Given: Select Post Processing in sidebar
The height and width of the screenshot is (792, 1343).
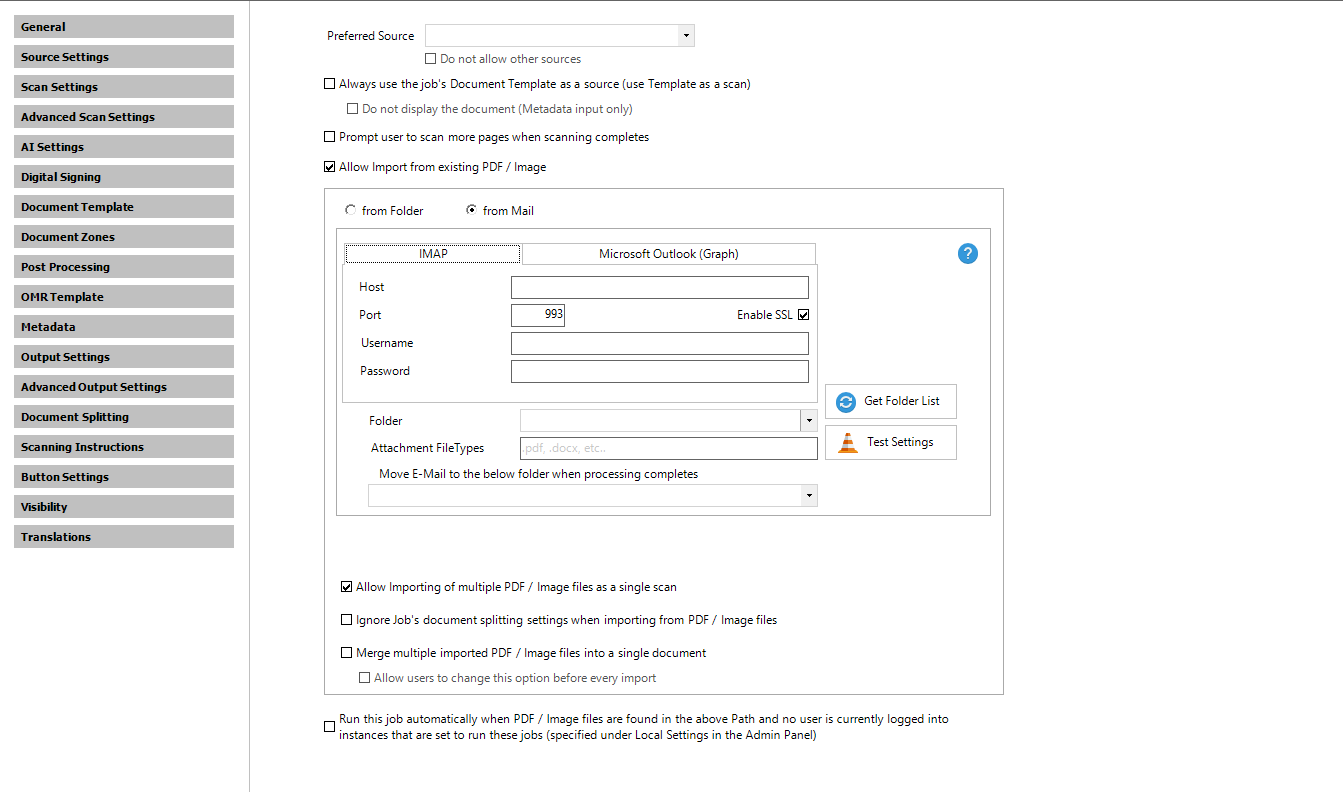Looking at the screenshot, I should tap(124, 267).
